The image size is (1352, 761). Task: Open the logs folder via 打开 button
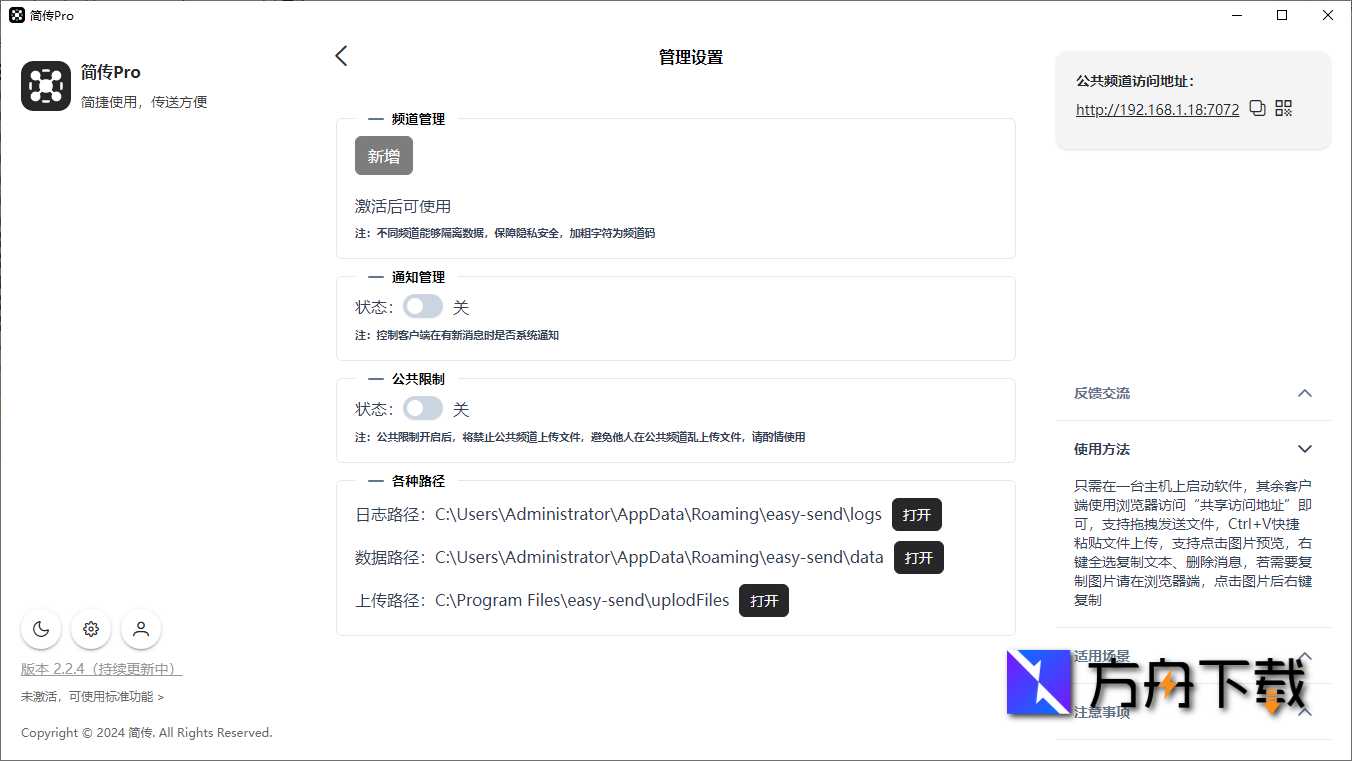point(917,514)
